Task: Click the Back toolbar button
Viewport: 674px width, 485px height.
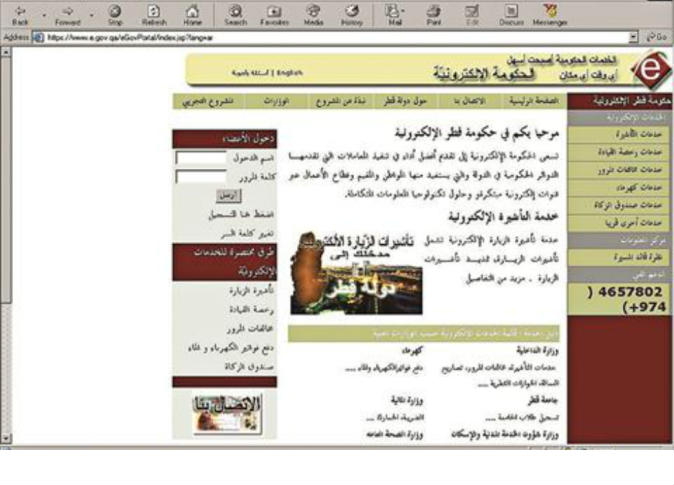Action: (20, 15)
